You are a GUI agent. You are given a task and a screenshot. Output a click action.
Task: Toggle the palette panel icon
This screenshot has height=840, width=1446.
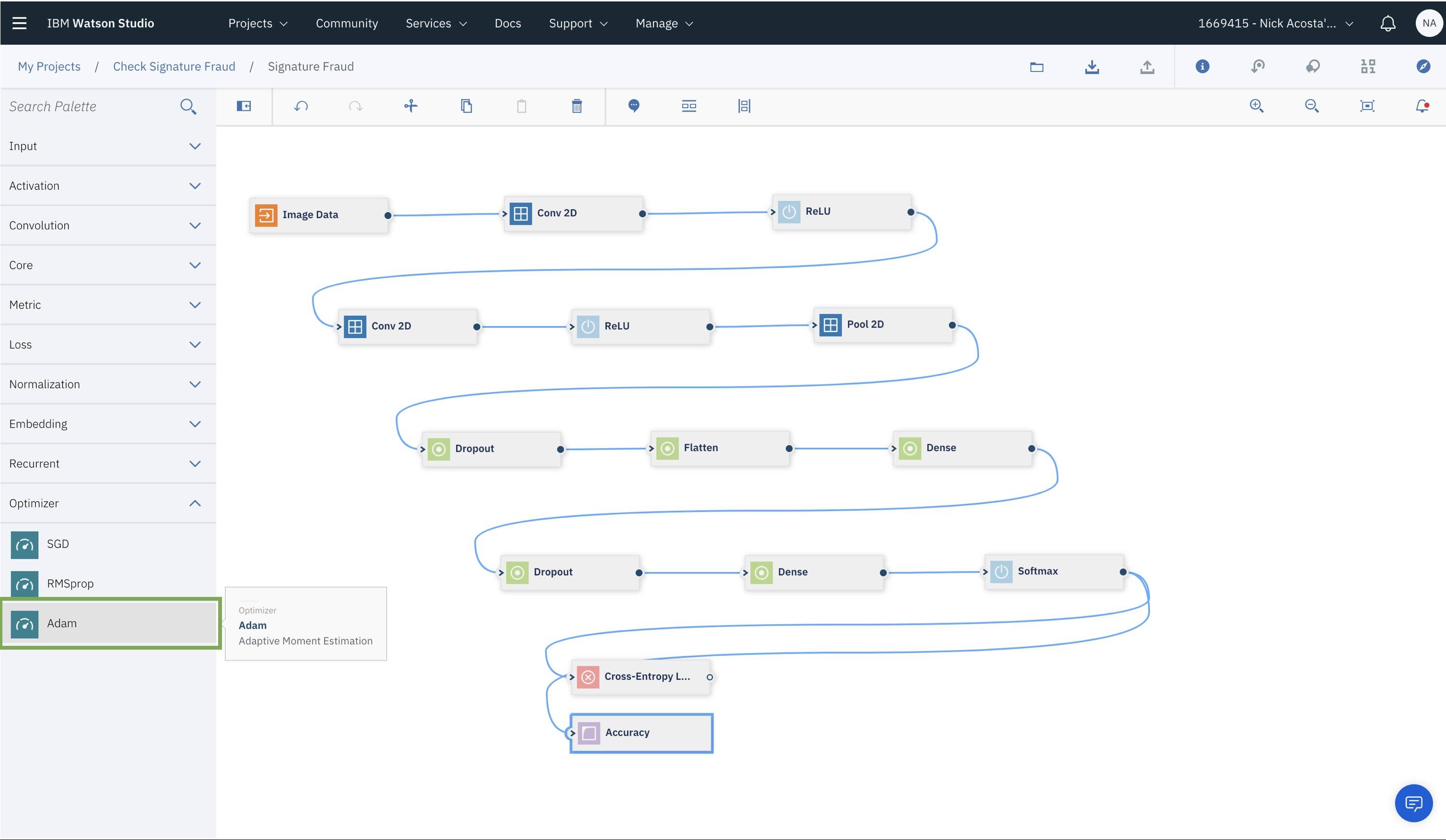[244, 105]
